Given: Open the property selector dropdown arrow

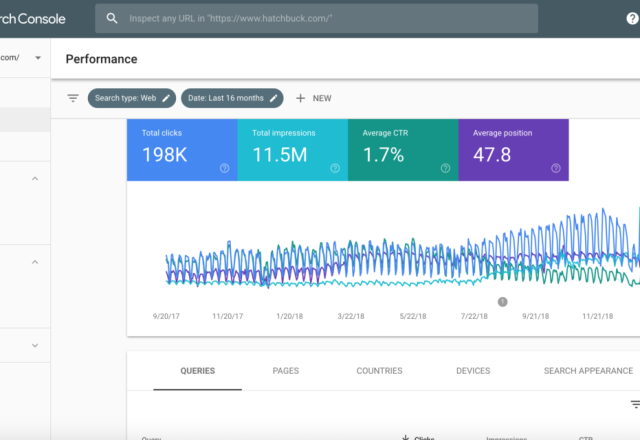Looking at the screenshot, I should [x=38, y=58].
